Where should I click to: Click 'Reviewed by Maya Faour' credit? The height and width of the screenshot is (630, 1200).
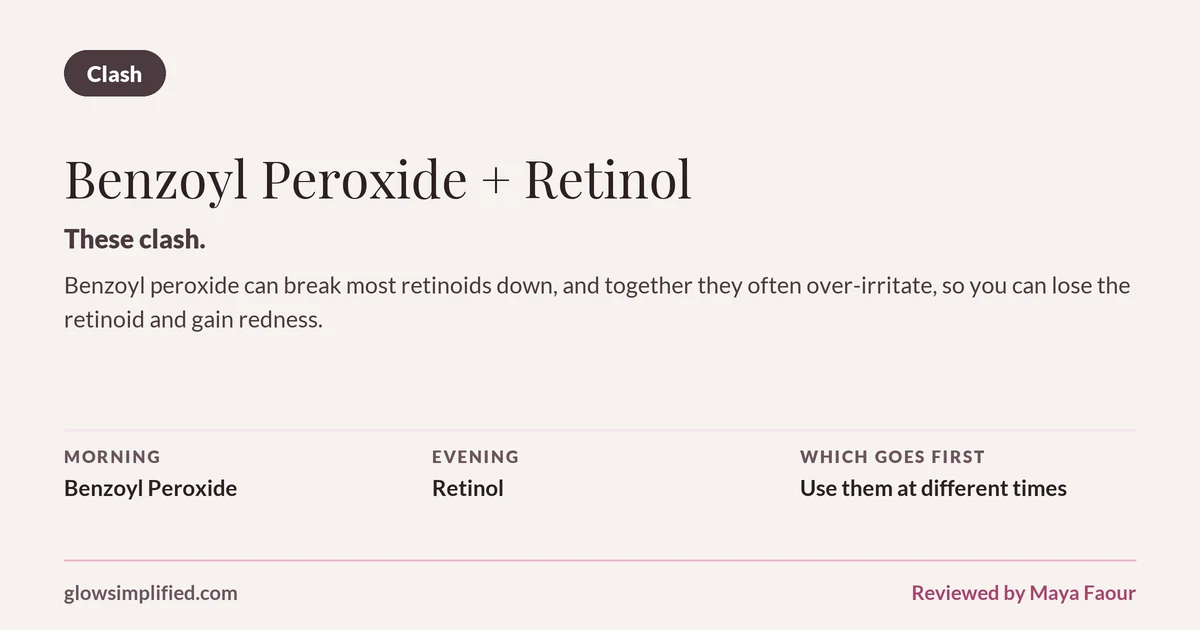coord(1023,593)
